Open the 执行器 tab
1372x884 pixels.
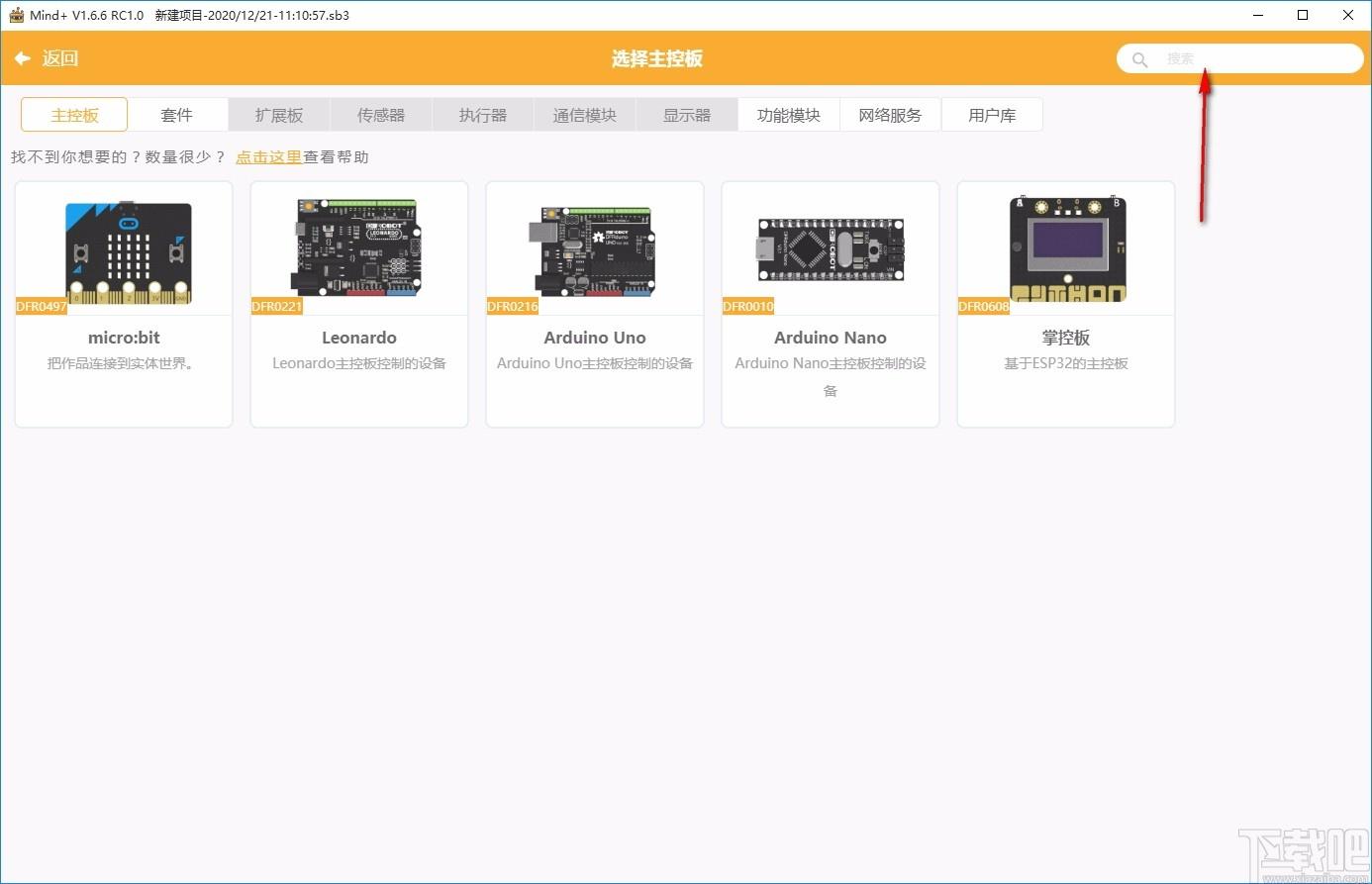pos(483,115)
